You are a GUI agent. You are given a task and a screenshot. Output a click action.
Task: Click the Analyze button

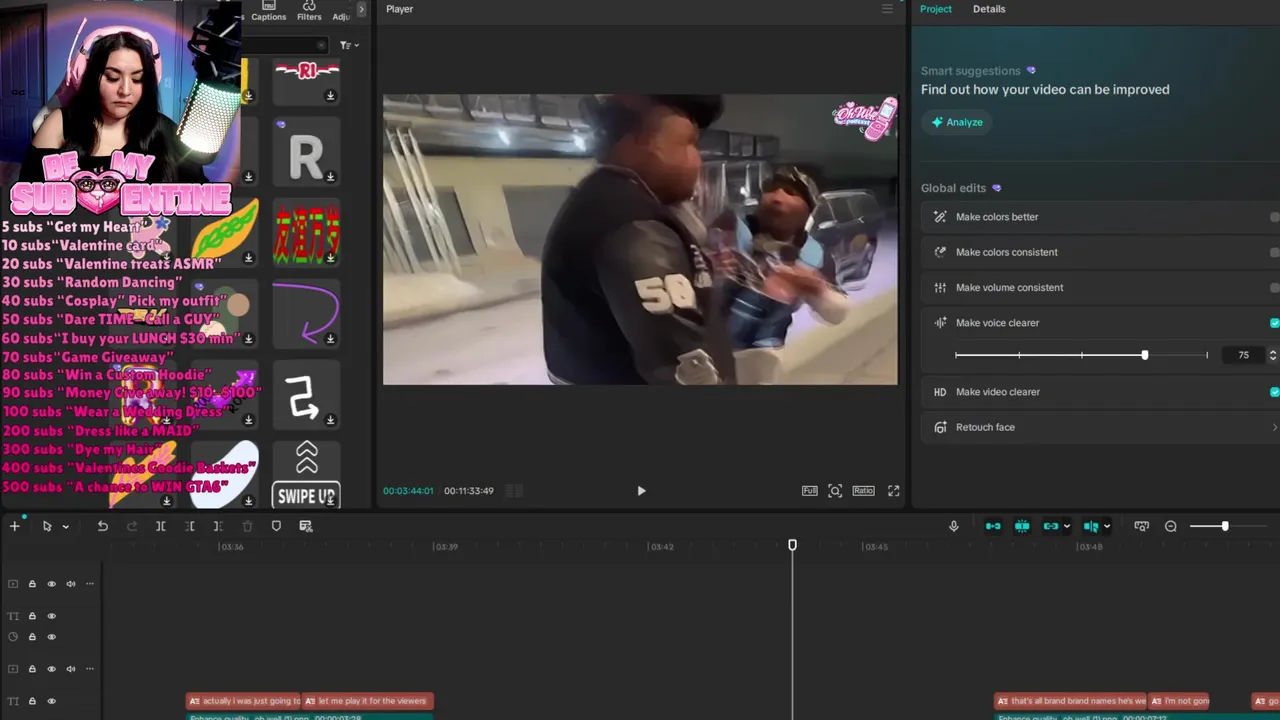click(957, 122)
